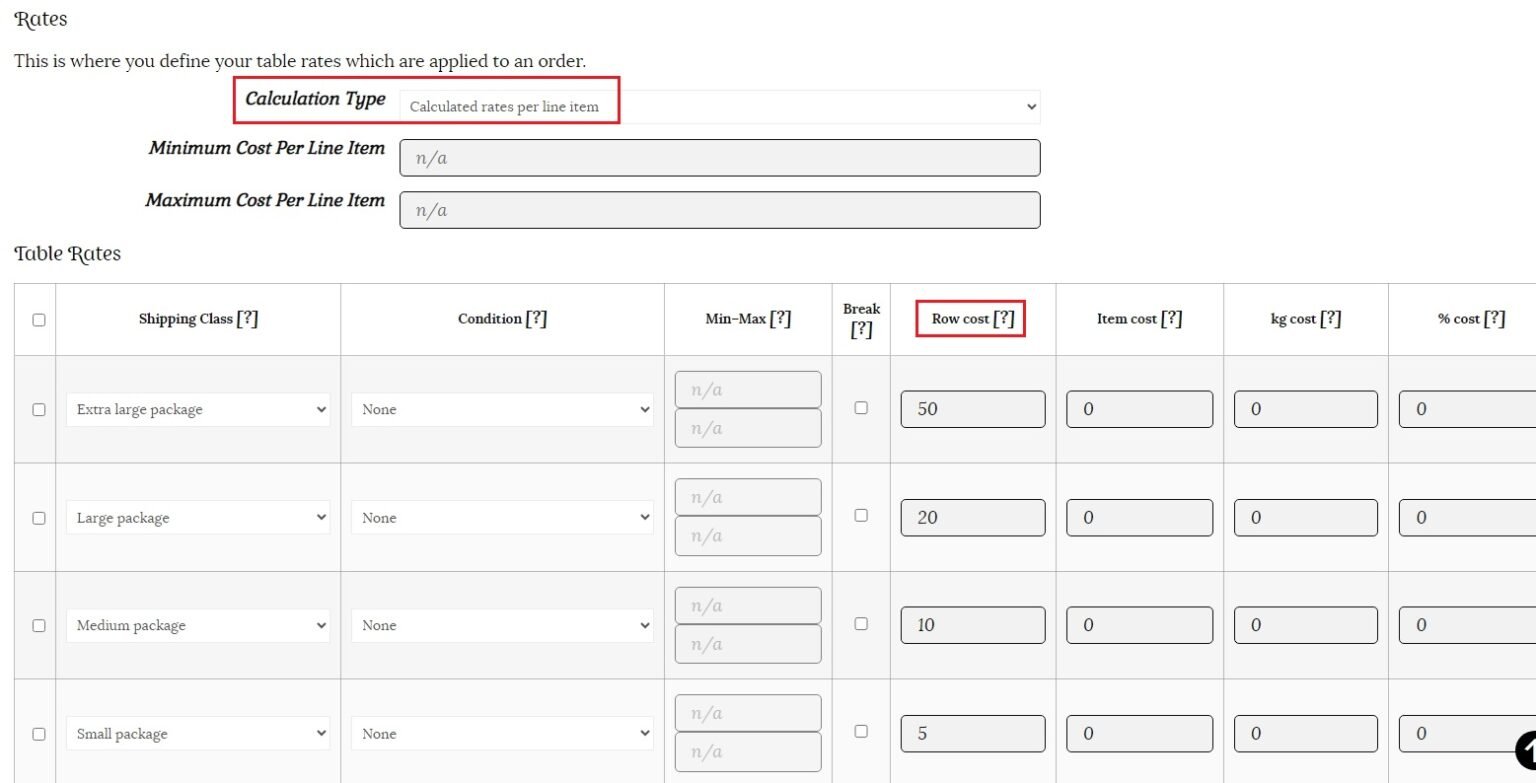Click the Min-Max help [?] icon
Viewport: 1536px width, 783px height.
[x=780, y=319]
